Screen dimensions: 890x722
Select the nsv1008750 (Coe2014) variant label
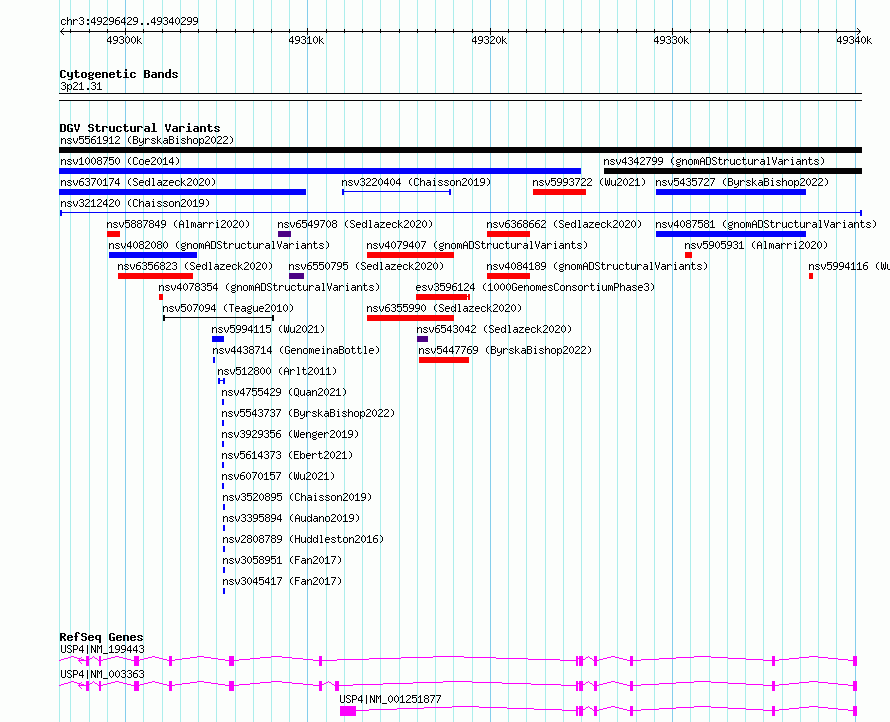120,161
